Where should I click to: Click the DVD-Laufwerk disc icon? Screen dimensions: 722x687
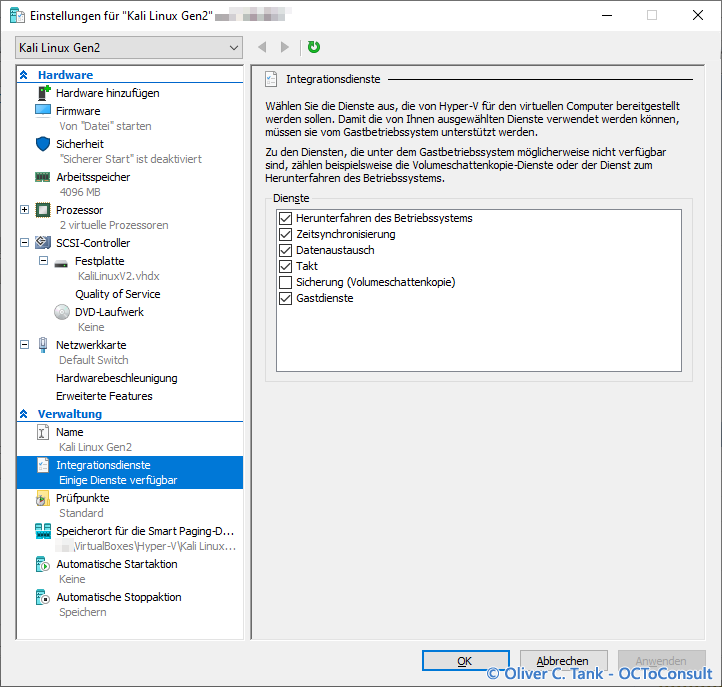(62, 312)
